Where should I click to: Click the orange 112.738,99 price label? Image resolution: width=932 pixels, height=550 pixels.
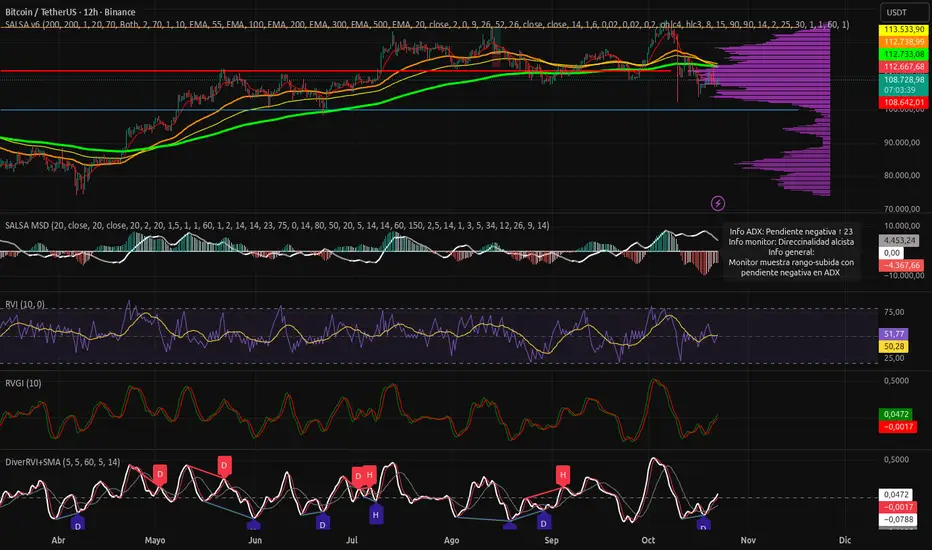pyautogui.click(x=903, y=42)
